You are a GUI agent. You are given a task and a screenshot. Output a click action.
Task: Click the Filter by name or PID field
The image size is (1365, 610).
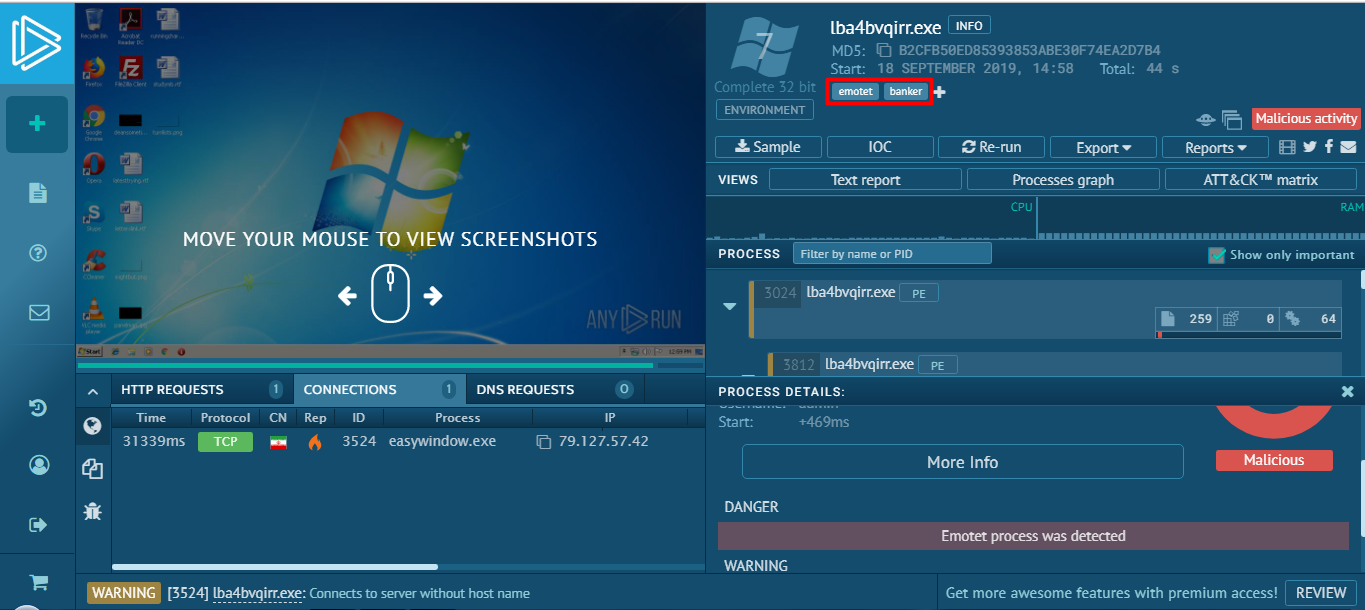point(892,254)
